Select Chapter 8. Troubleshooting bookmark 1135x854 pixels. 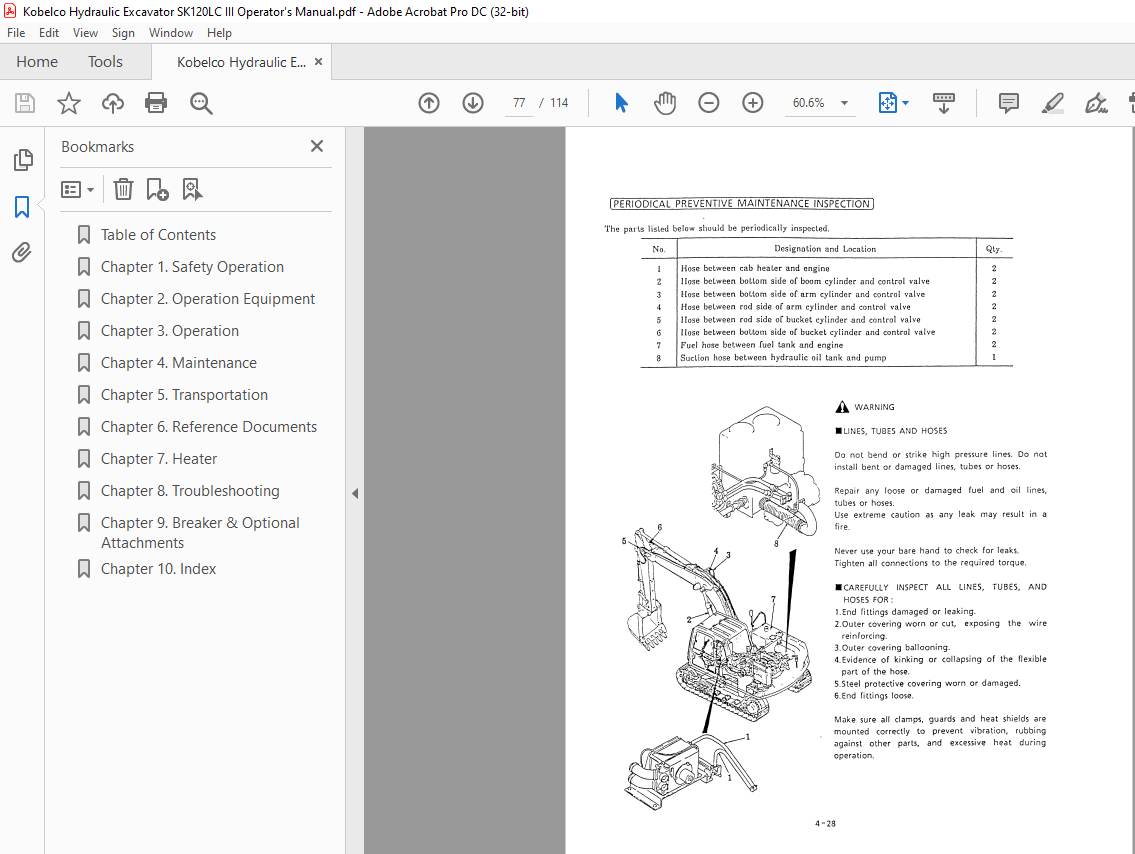pos(190,491)
